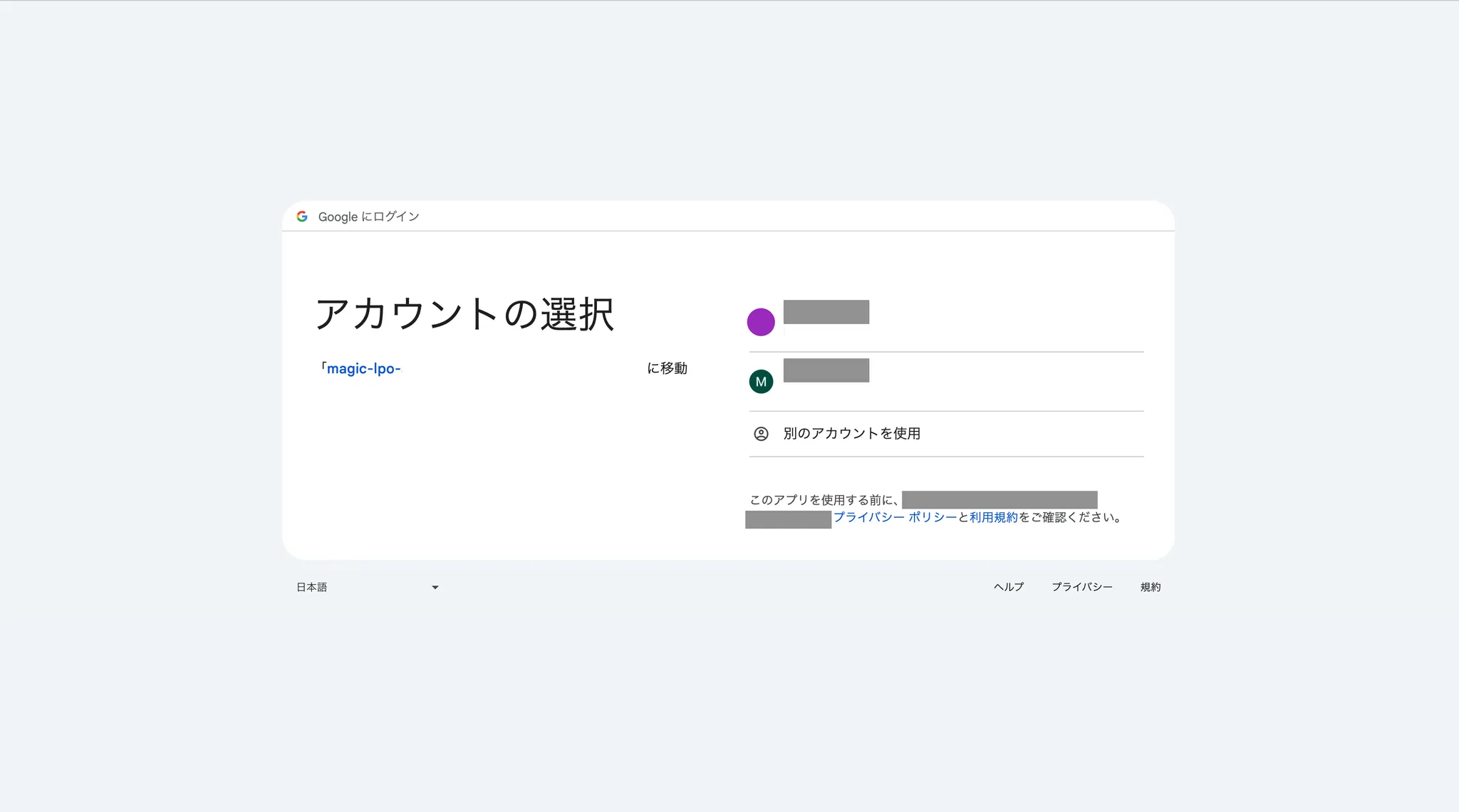Click the second account's redacted name
This screenshot has width=1459, height=812.
tap(826, 370)
